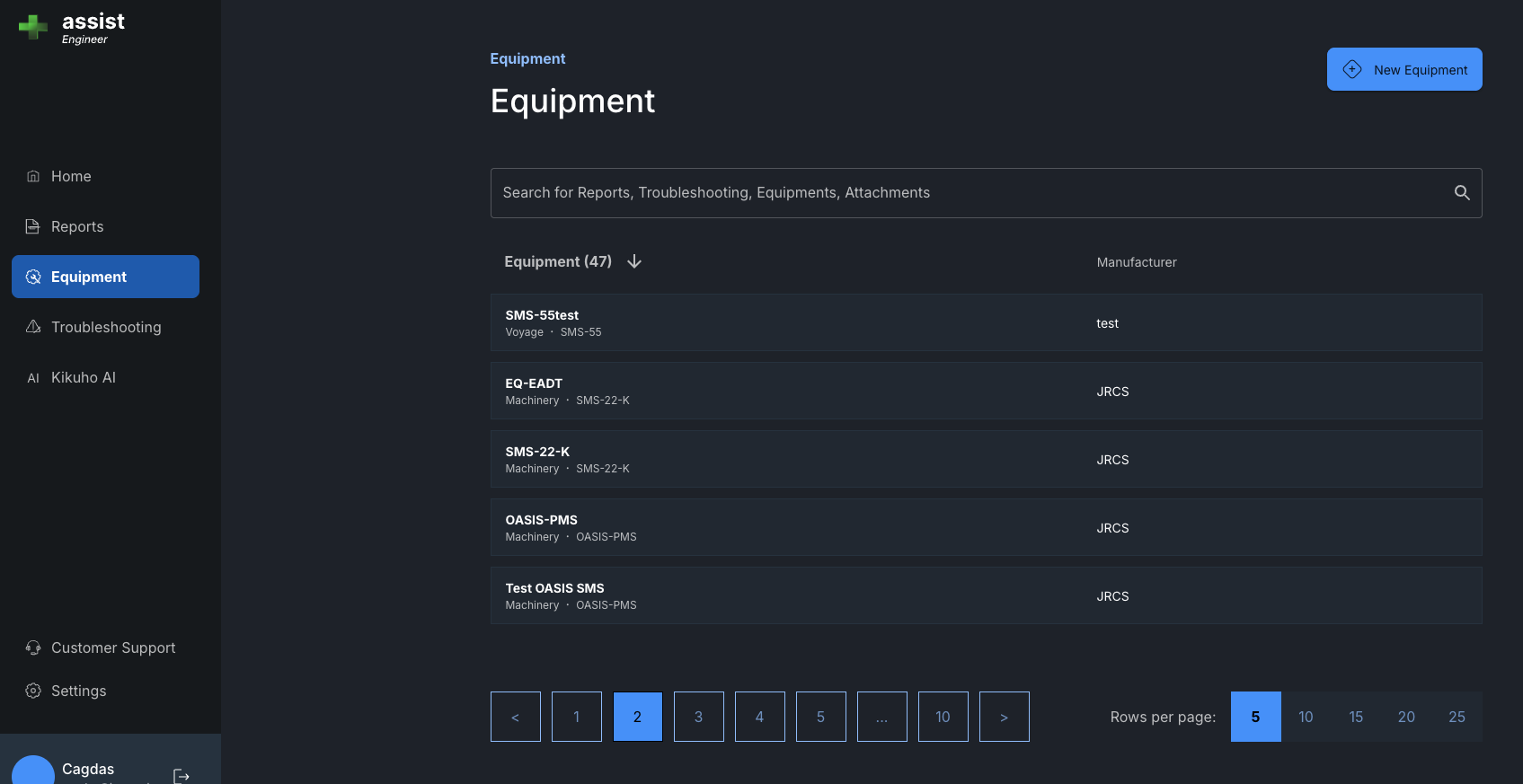
Task: Click the pagination ellipsis button
Action: 882,717
